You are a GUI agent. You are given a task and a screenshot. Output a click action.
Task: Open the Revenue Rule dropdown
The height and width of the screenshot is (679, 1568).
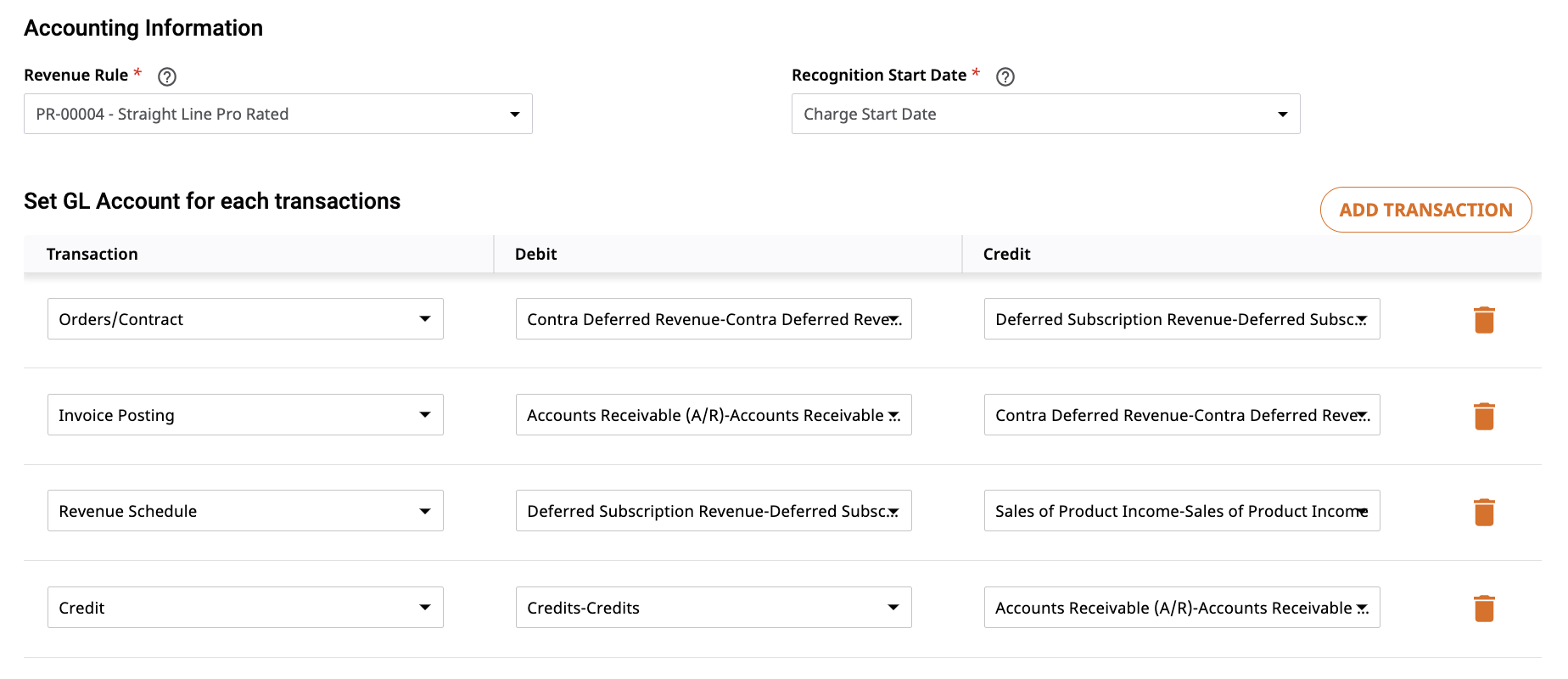(x=278, y=114)
